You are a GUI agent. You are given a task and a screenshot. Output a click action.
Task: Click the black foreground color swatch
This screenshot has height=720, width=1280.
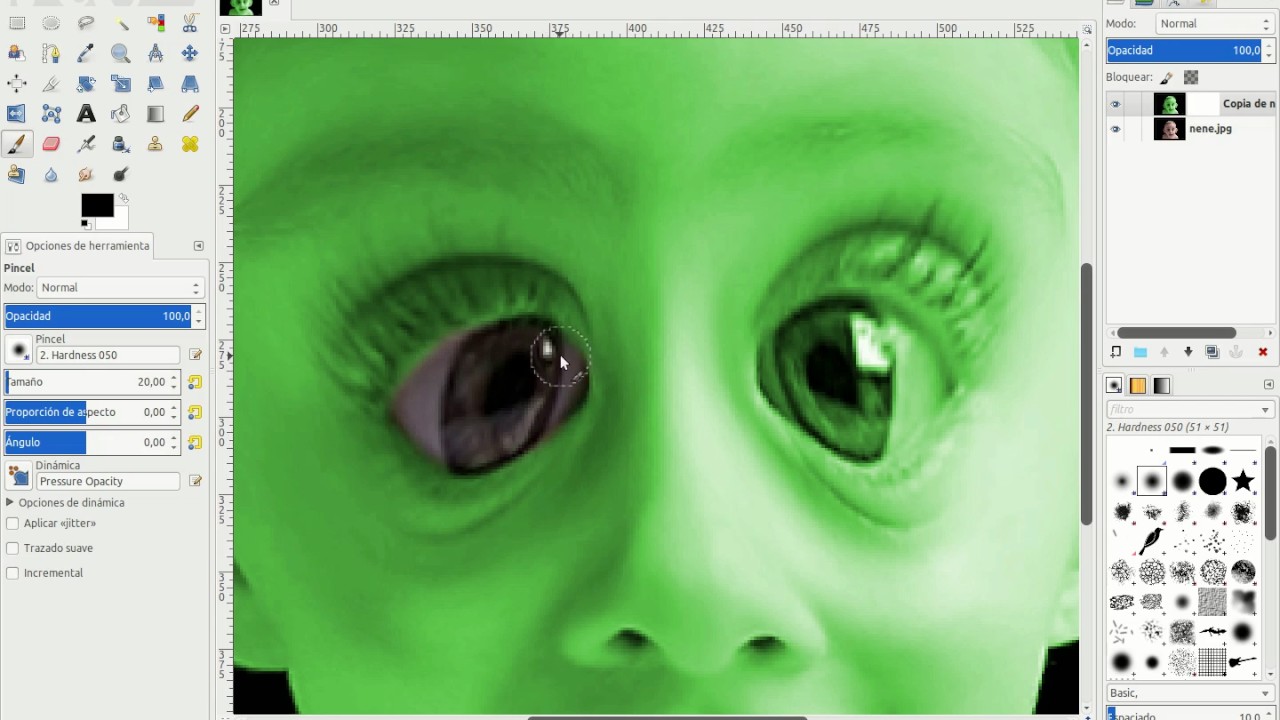[96, 205]
